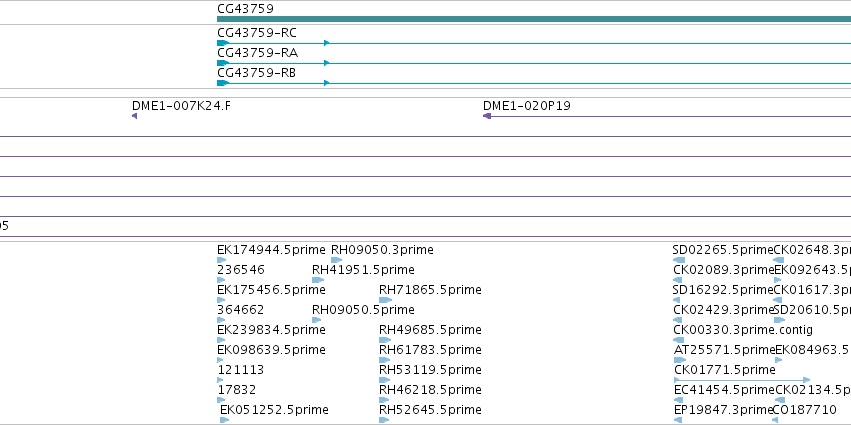
Task: Click the EK239834.5prime label
Action: point(271,330)
